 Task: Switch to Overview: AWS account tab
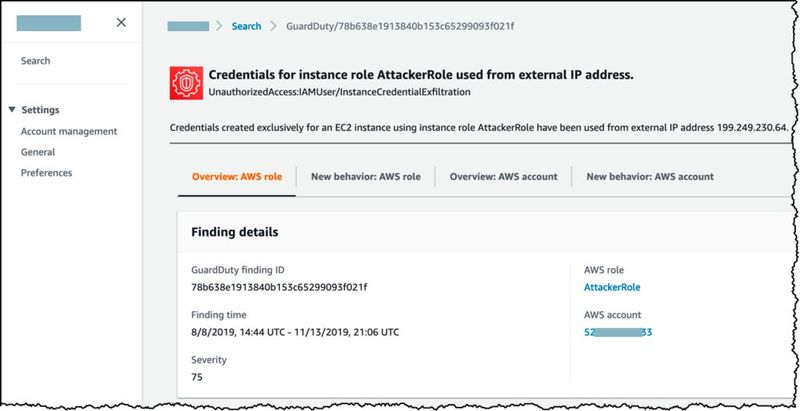504,177
